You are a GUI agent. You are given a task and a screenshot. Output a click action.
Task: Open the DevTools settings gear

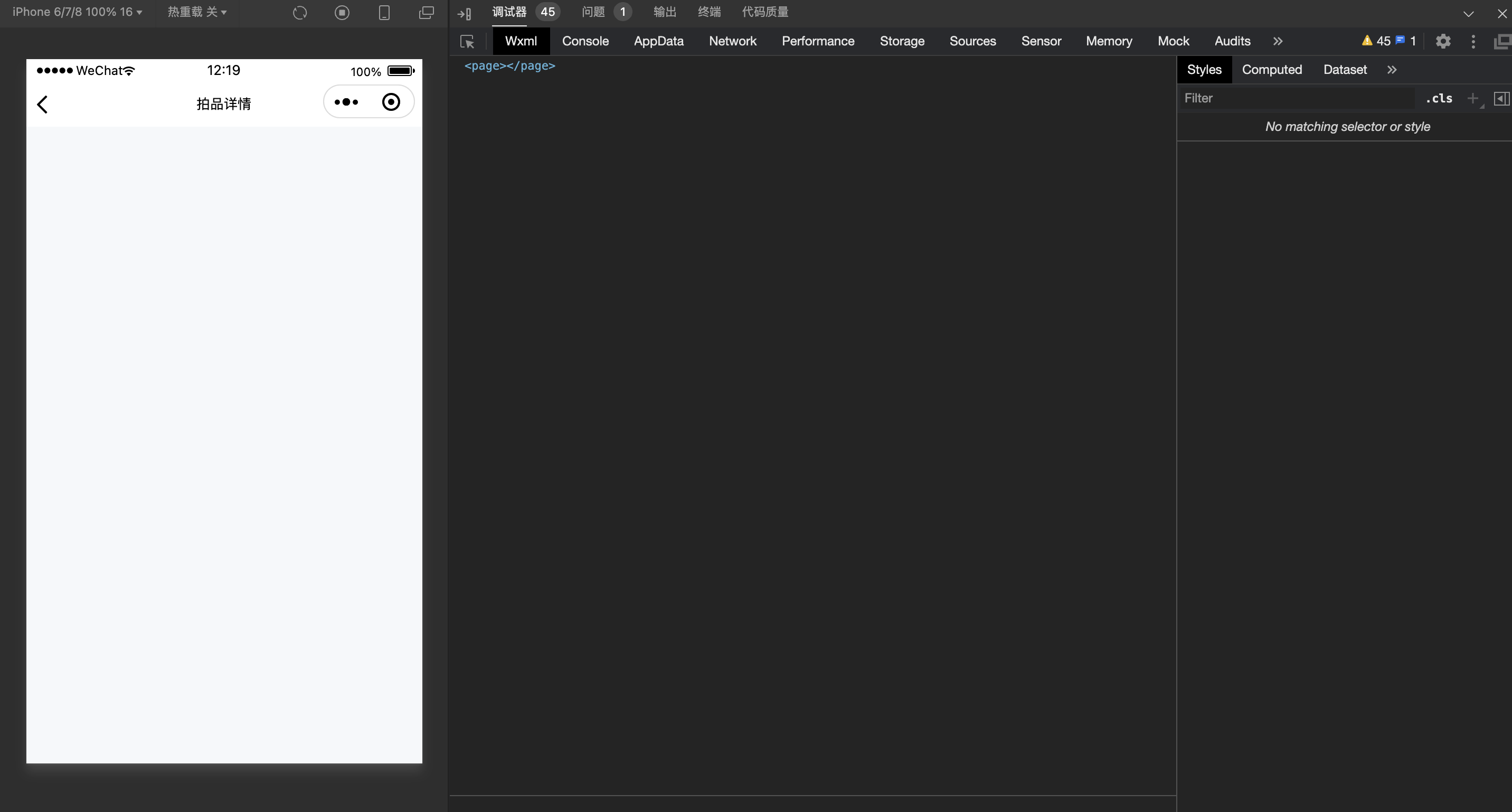1443,41
